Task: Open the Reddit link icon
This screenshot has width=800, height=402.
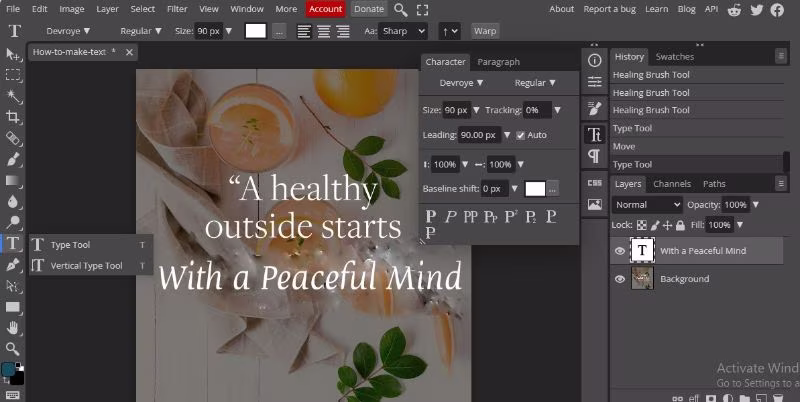Action: click(734, 9)
